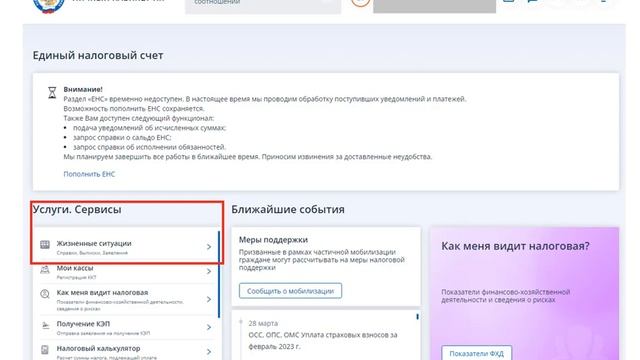This screenshot has width=640, height=360.
Task: Click the Как меня видит налоговая? purple banner heading
Action: [515, 246]
